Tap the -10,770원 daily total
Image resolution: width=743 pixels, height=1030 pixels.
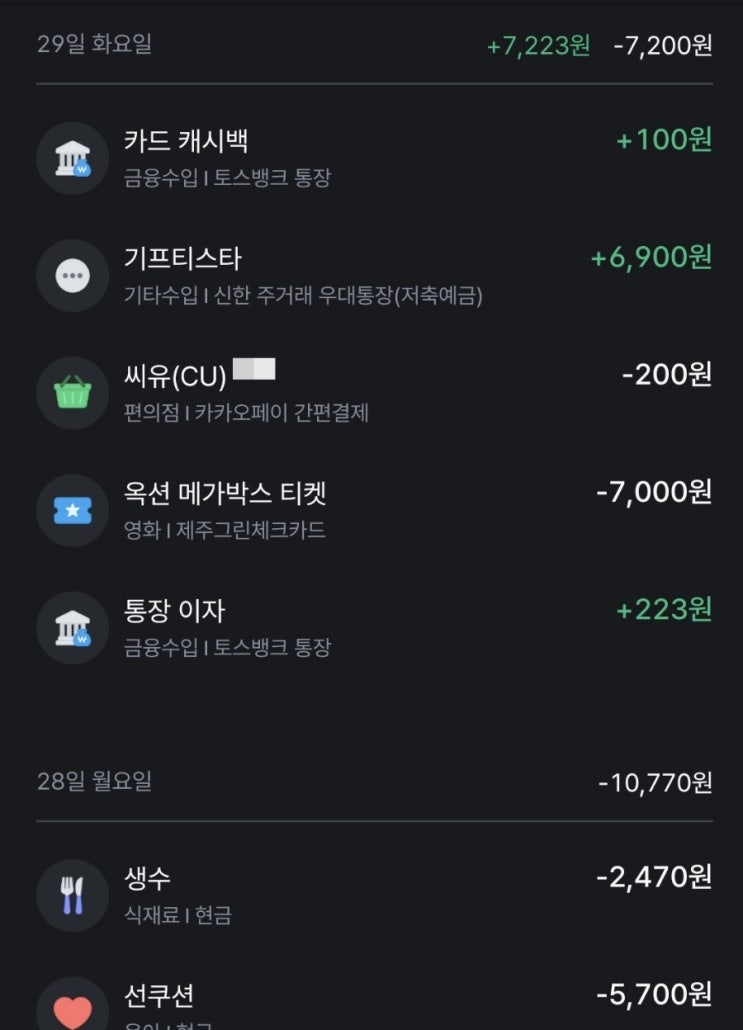click(655, 782)
